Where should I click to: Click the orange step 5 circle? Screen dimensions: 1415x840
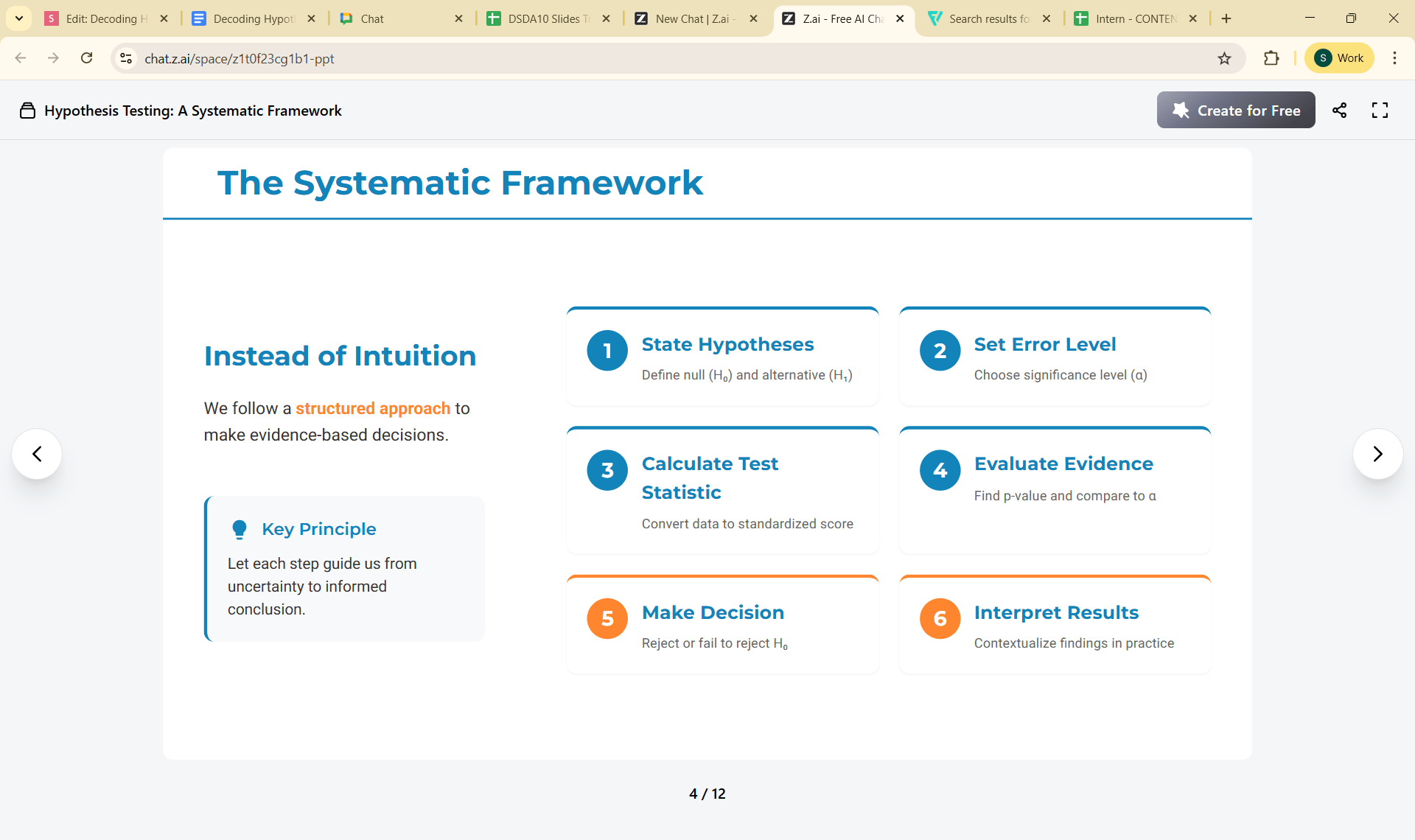607,618
